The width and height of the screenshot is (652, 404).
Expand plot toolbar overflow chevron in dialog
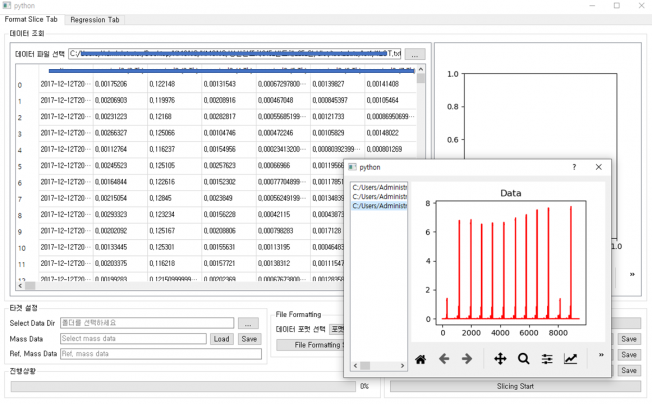coord(600,354)
